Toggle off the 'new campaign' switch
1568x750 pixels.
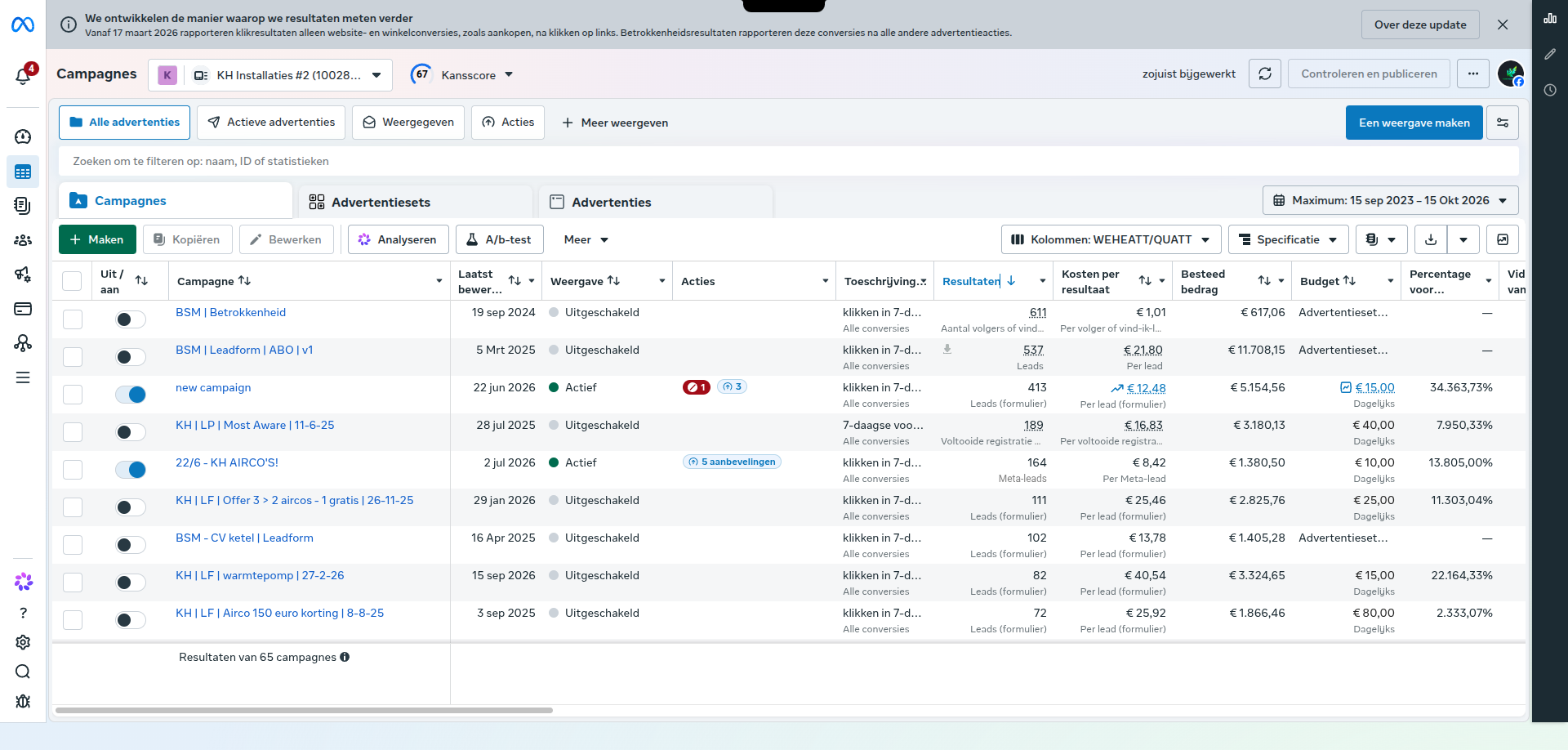[131, 395]
